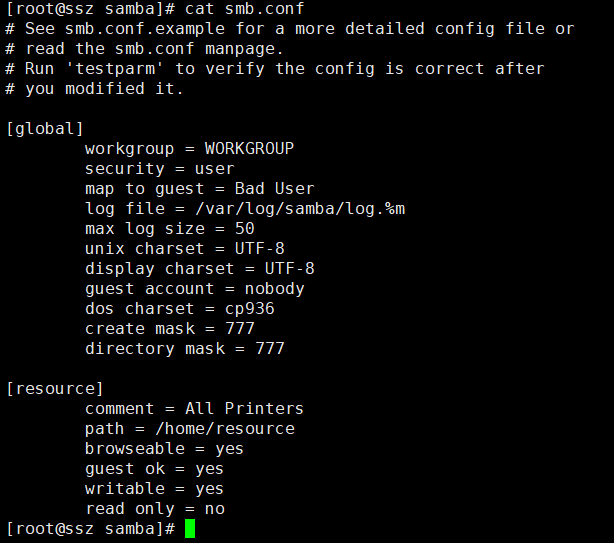Click the 'read the smb.conf manpage.' comment

(x=144, y=49)
